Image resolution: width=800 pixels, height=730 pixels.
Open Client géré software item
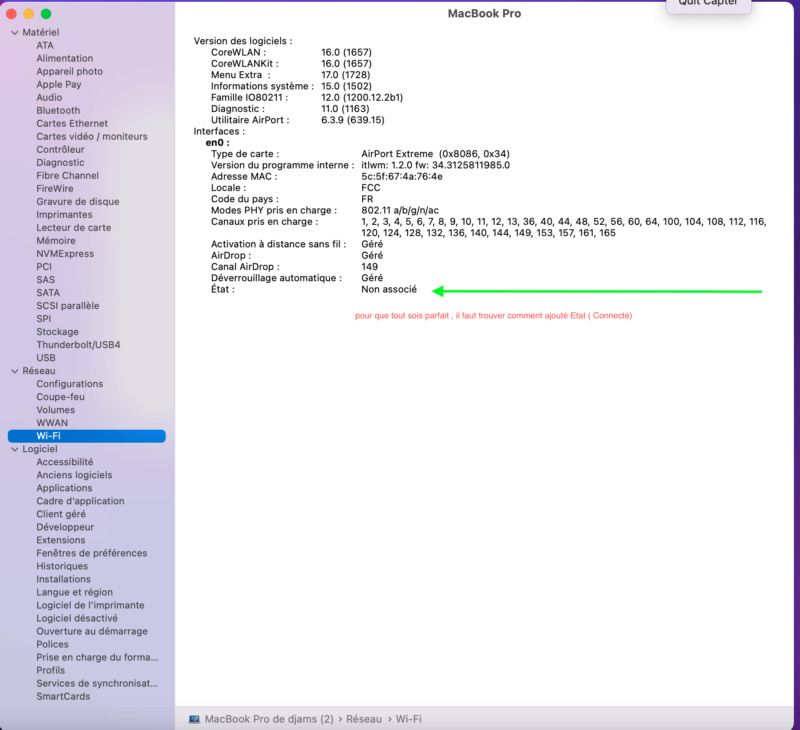pos(61,514)
